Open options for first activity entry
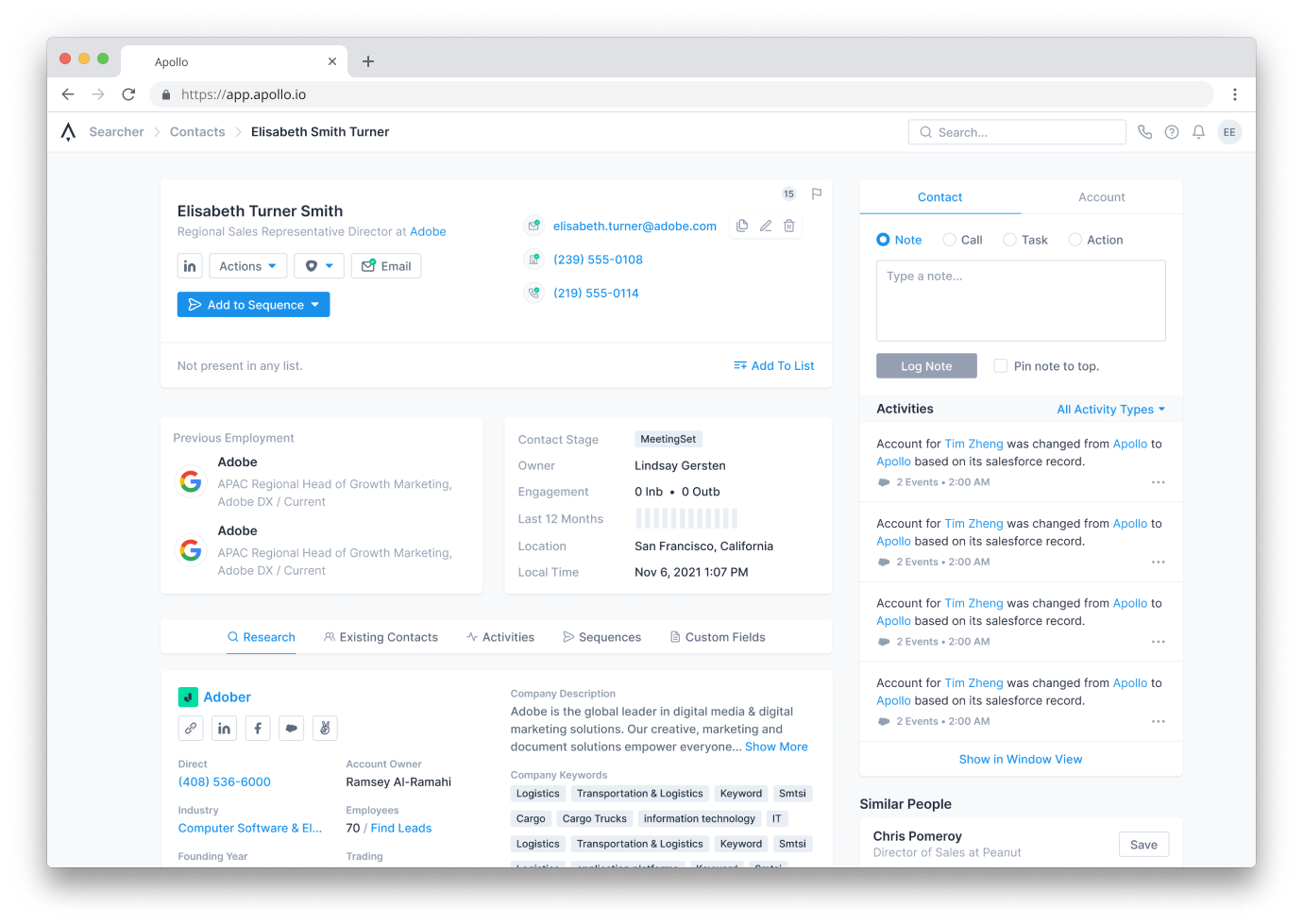 point(1158,482)
